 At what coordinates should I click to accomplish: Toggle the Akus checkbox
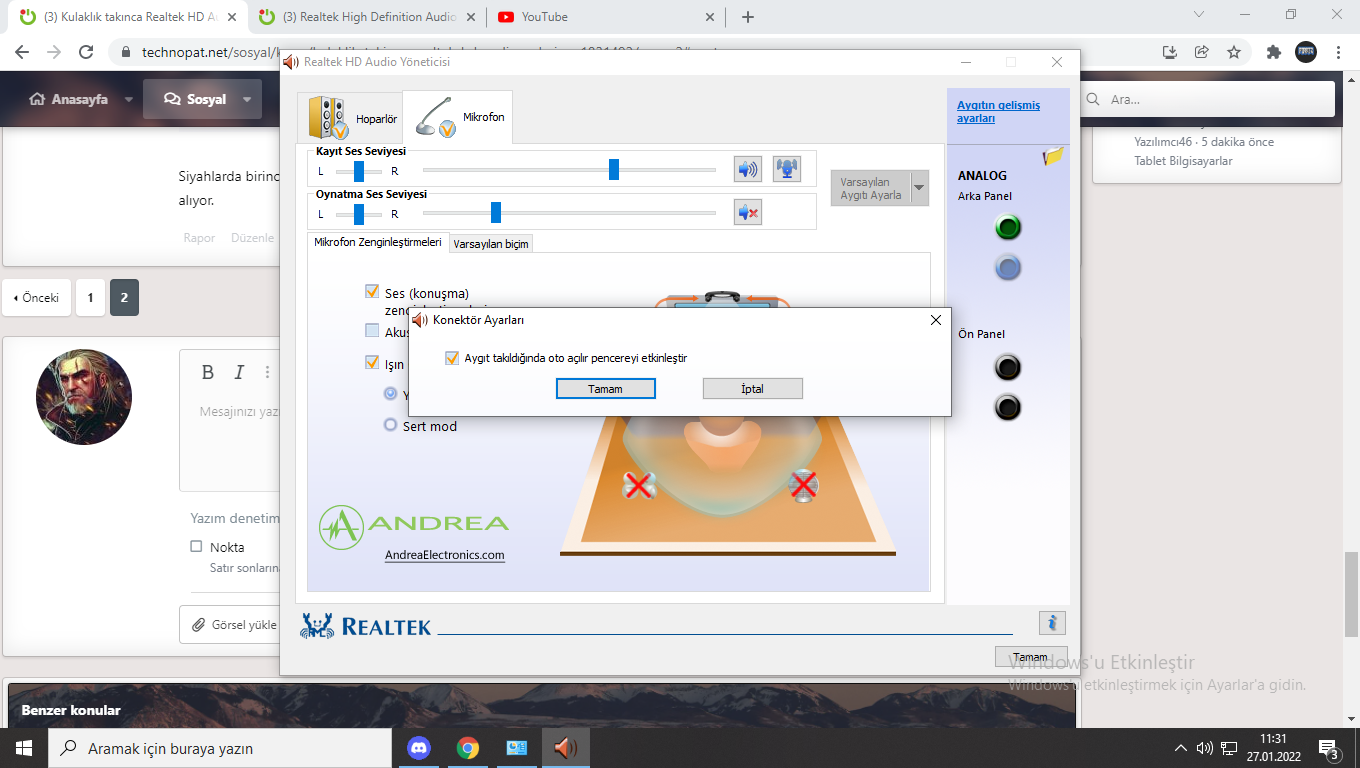click(x=372, y=331)
